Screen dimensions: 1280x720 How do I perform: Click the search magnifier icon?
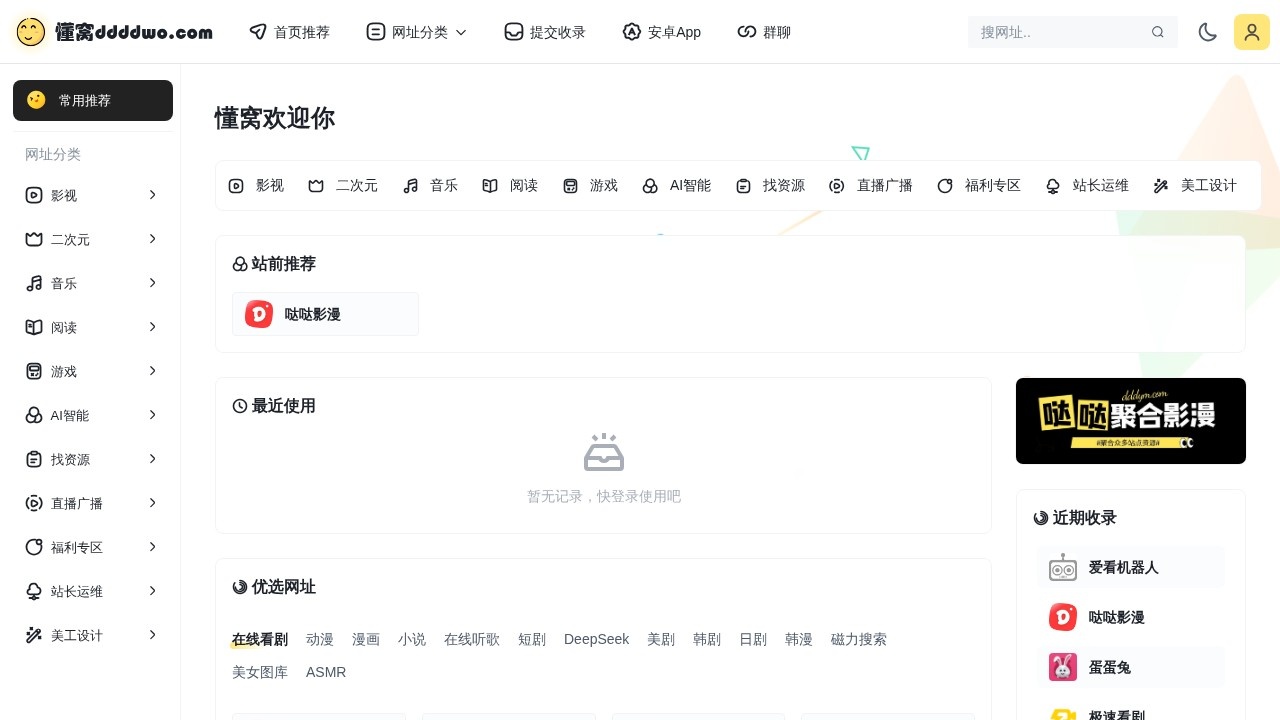1158,32
